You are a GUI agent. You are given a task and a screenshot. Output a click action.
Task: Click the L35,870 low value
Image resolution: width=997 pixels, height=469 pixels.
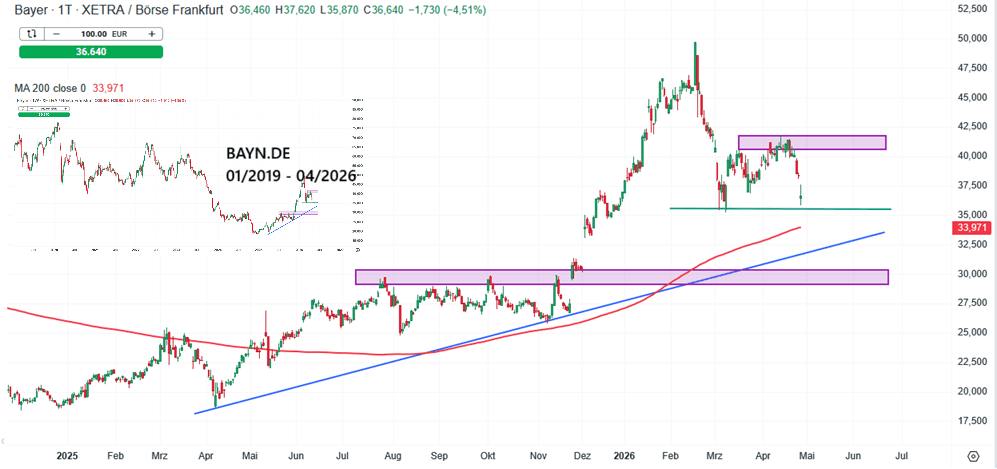[338, 10]
